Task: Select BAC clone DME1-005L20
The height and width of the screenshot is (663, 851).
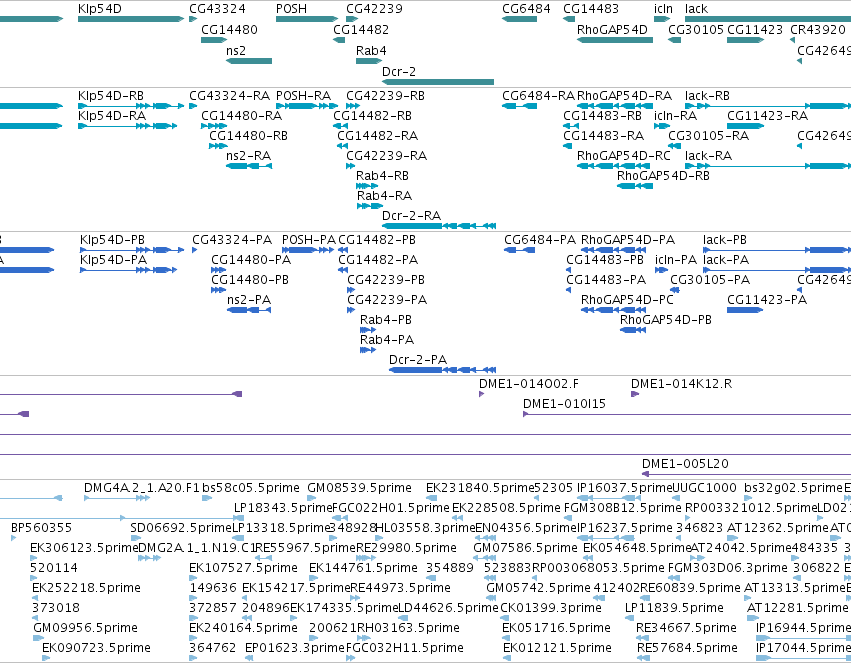Action: coord(685,464)
